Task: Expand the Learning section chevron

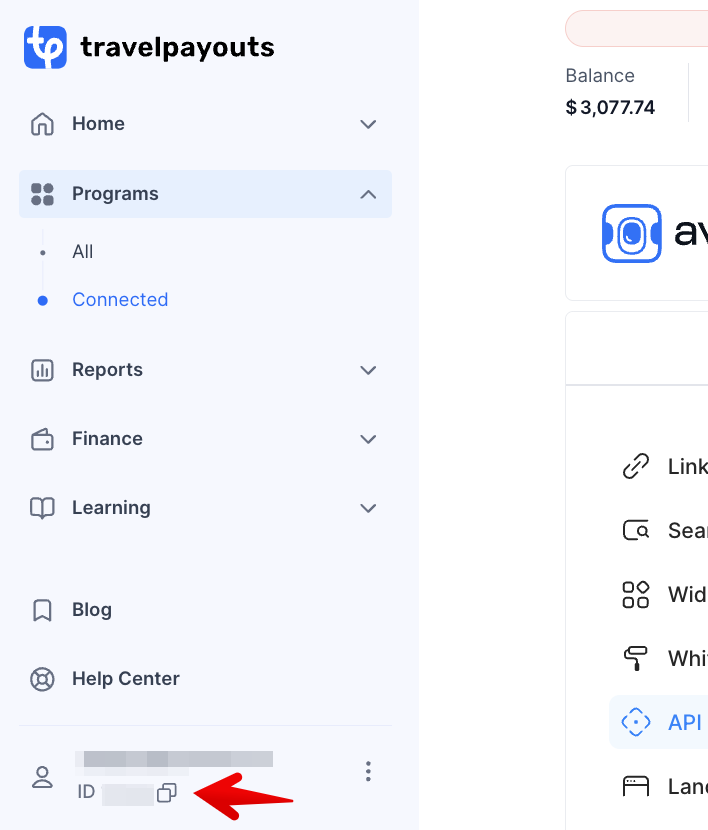Action: [x=368, y=508]
